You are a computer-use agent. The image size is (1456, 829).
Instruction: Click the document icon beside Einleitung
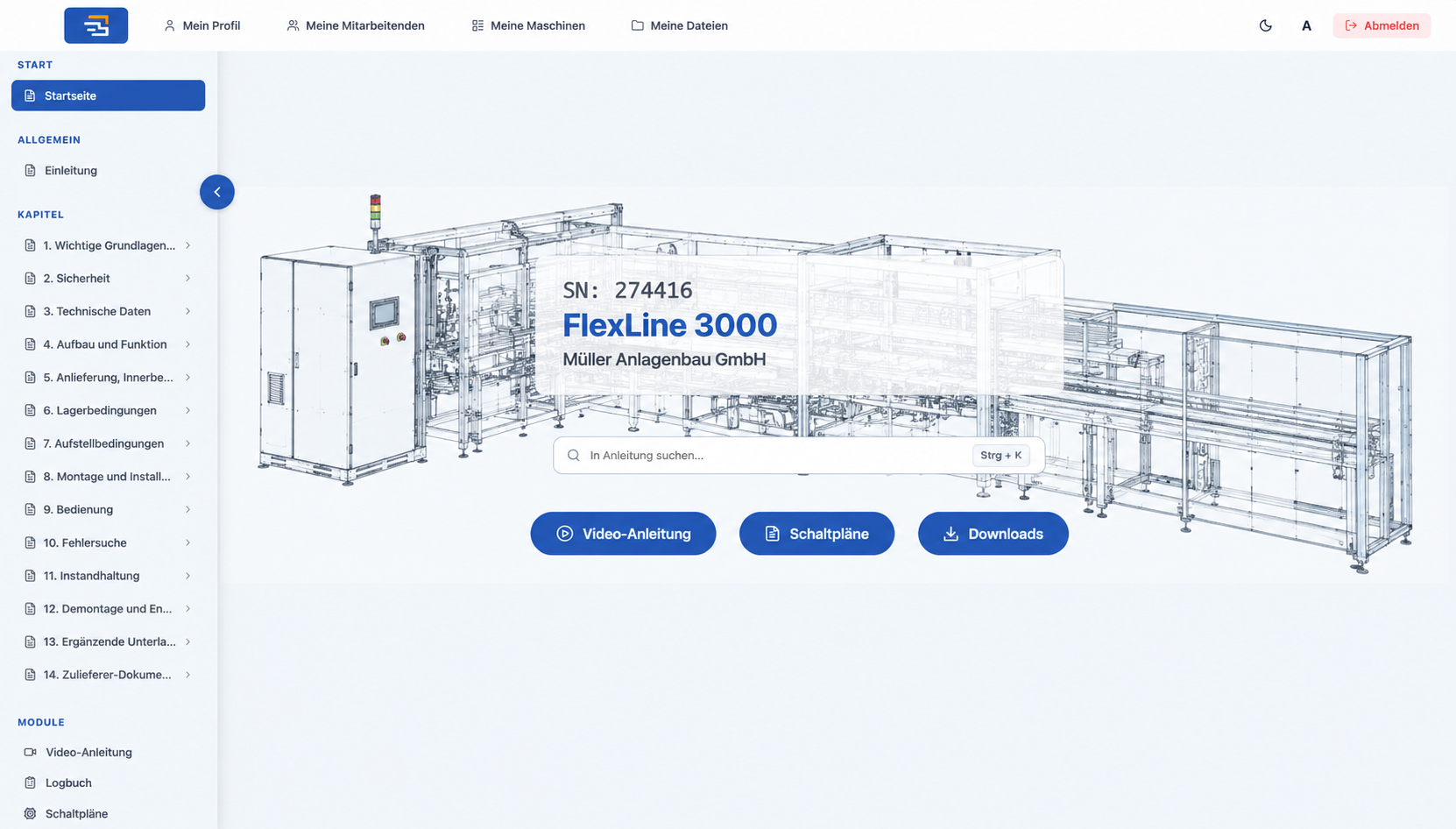pyautogui.click(x=30, y=171)
